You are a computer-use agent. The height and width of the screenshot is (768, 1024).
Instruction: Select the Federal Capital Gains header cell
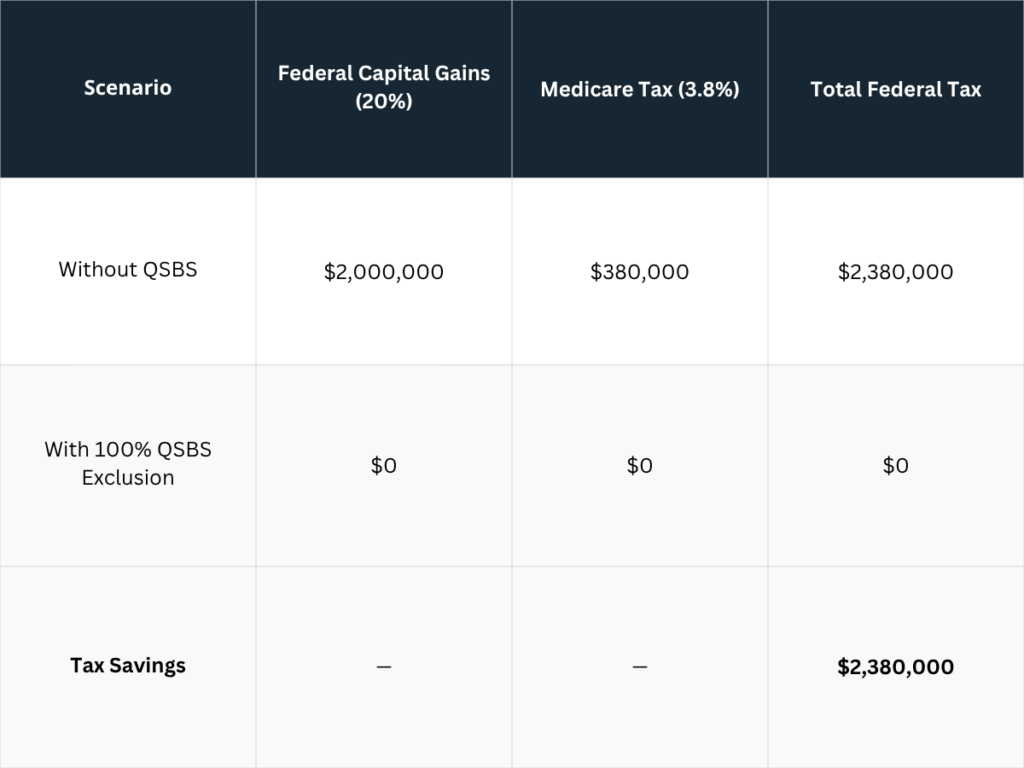pos(384,88)
